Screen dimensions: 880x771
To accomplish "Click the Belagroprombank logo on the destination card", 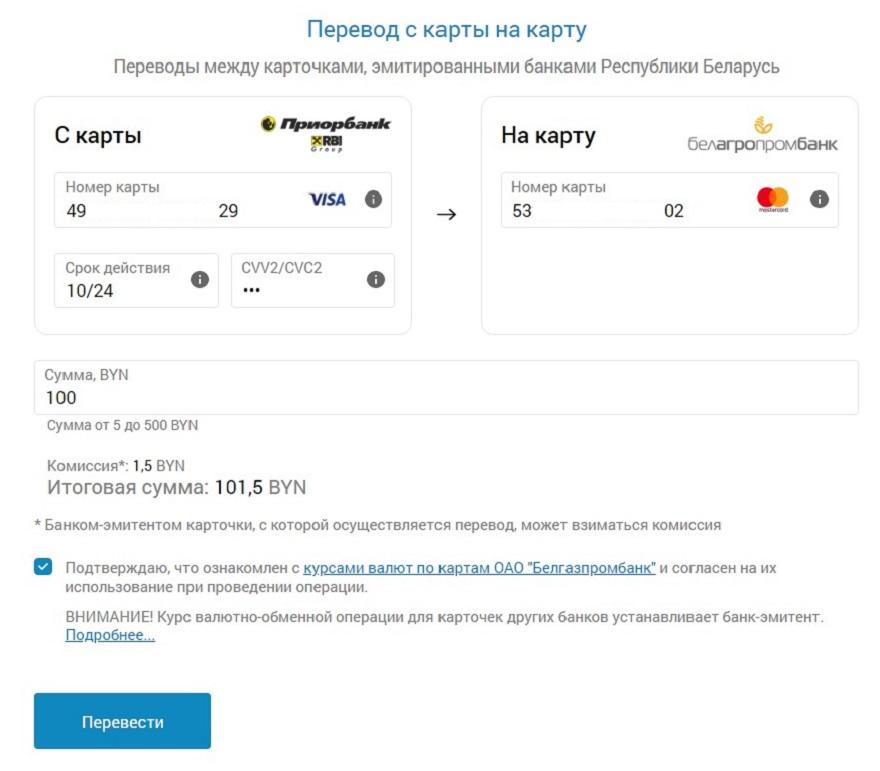I will 762,136.
